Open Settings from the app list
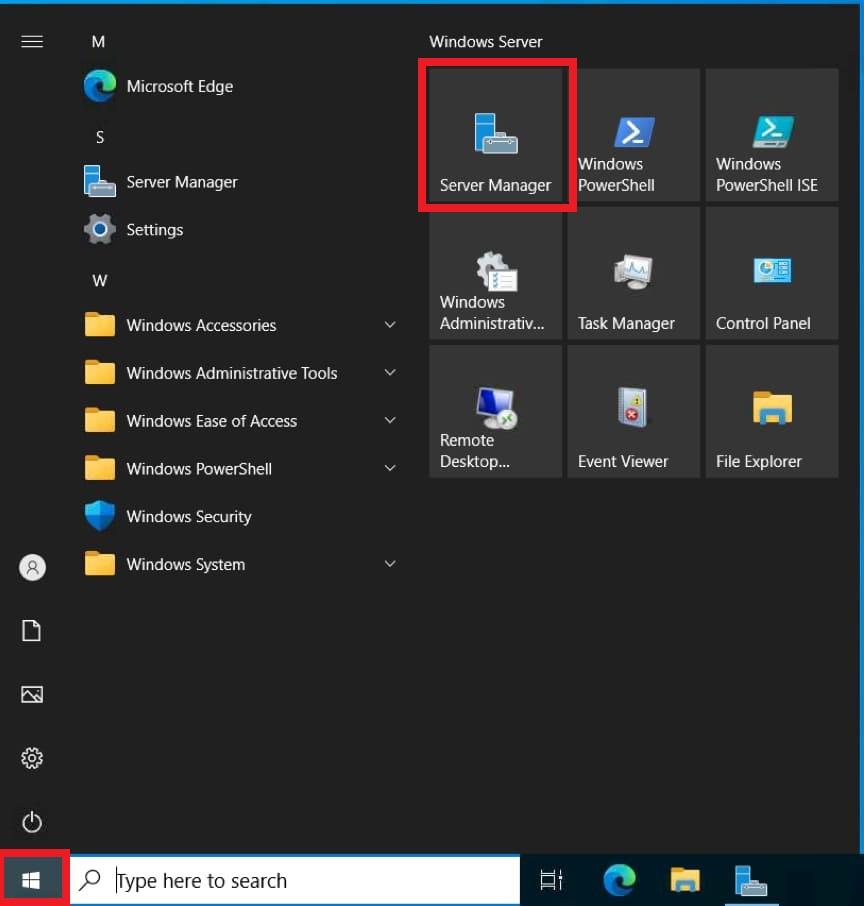The image size is (864, 906). (155, 230)
